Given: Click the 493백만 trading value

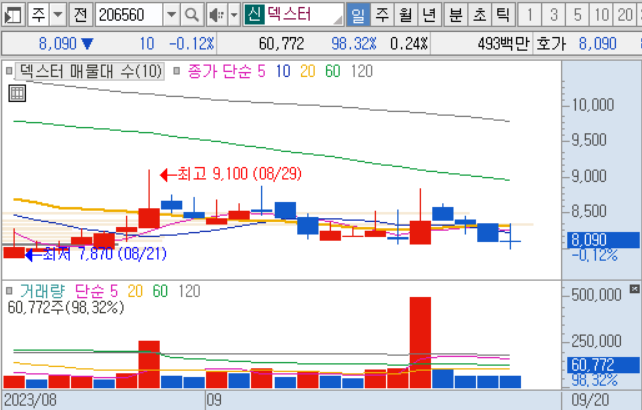Looking at the screenshot, I should [x=503, y=43].
